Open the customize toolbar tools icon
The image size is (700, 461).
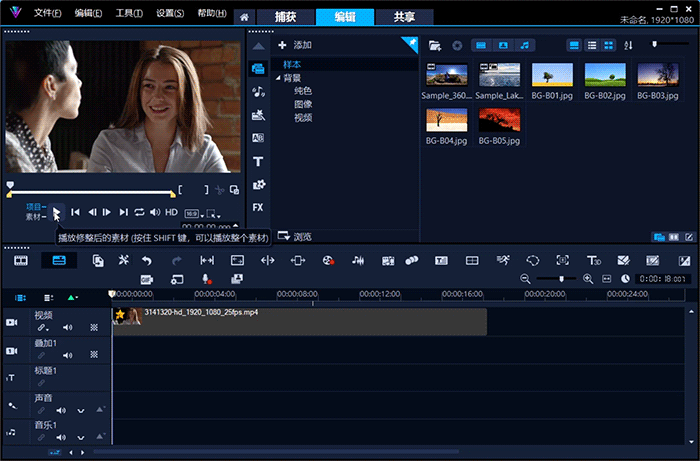point(123,260)
